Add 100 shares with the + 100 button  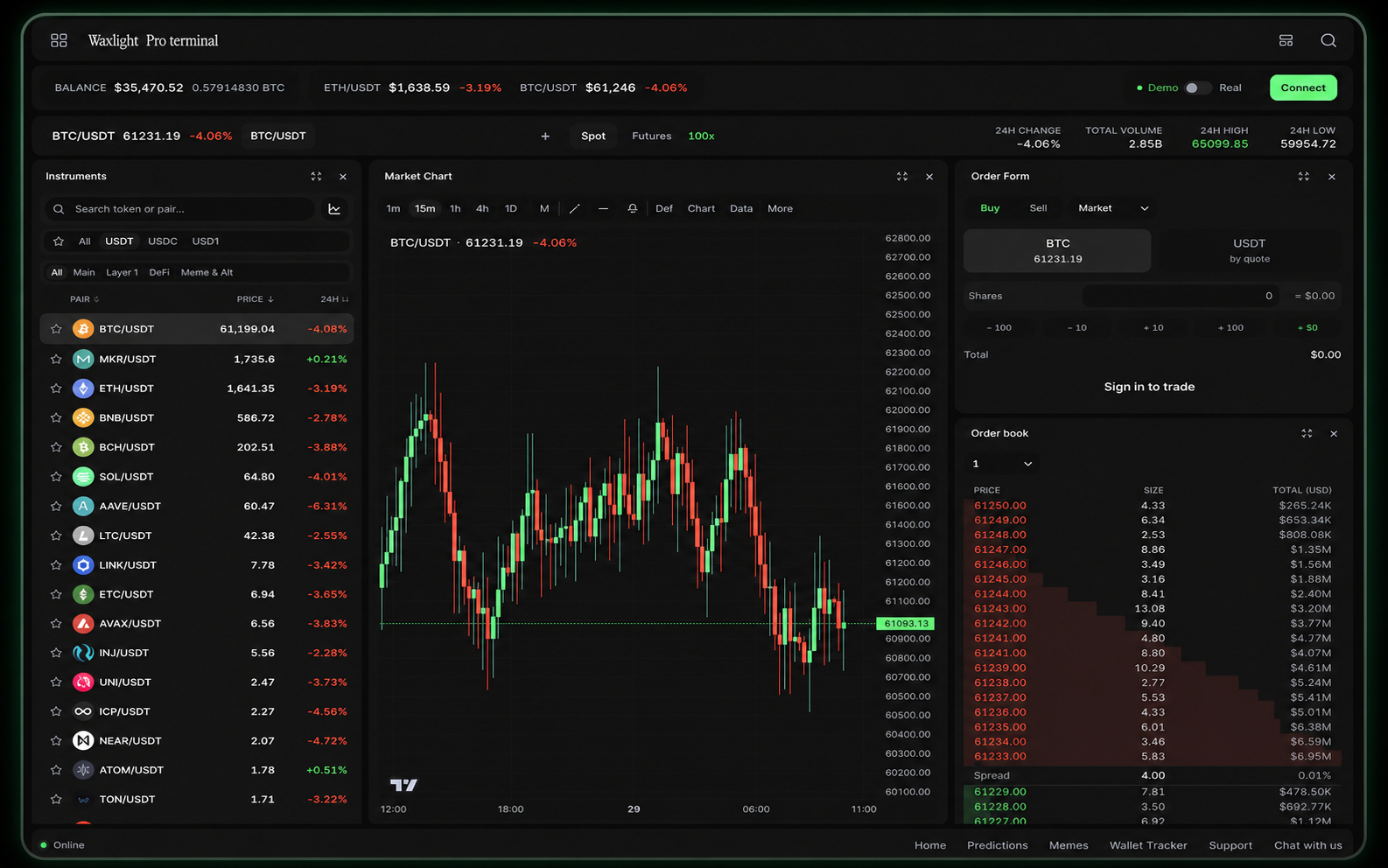tap(1230, 327)
